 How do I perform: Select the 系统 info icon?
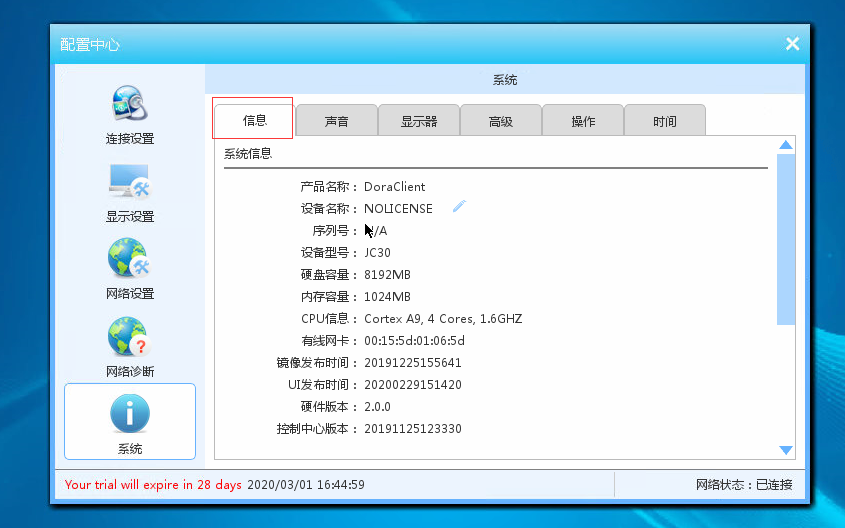129,414
